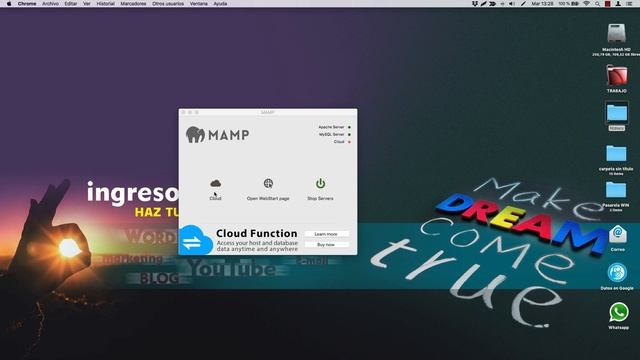Close the MAMP window
This screenshot has width=640, height=360.
point(183,112)
